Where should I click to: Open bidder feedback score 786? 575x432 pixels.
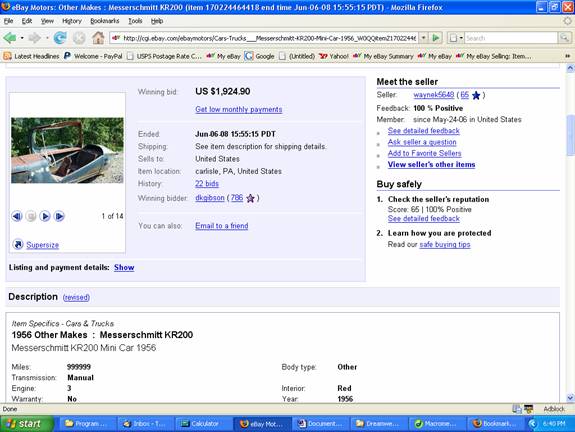(237, 198)
